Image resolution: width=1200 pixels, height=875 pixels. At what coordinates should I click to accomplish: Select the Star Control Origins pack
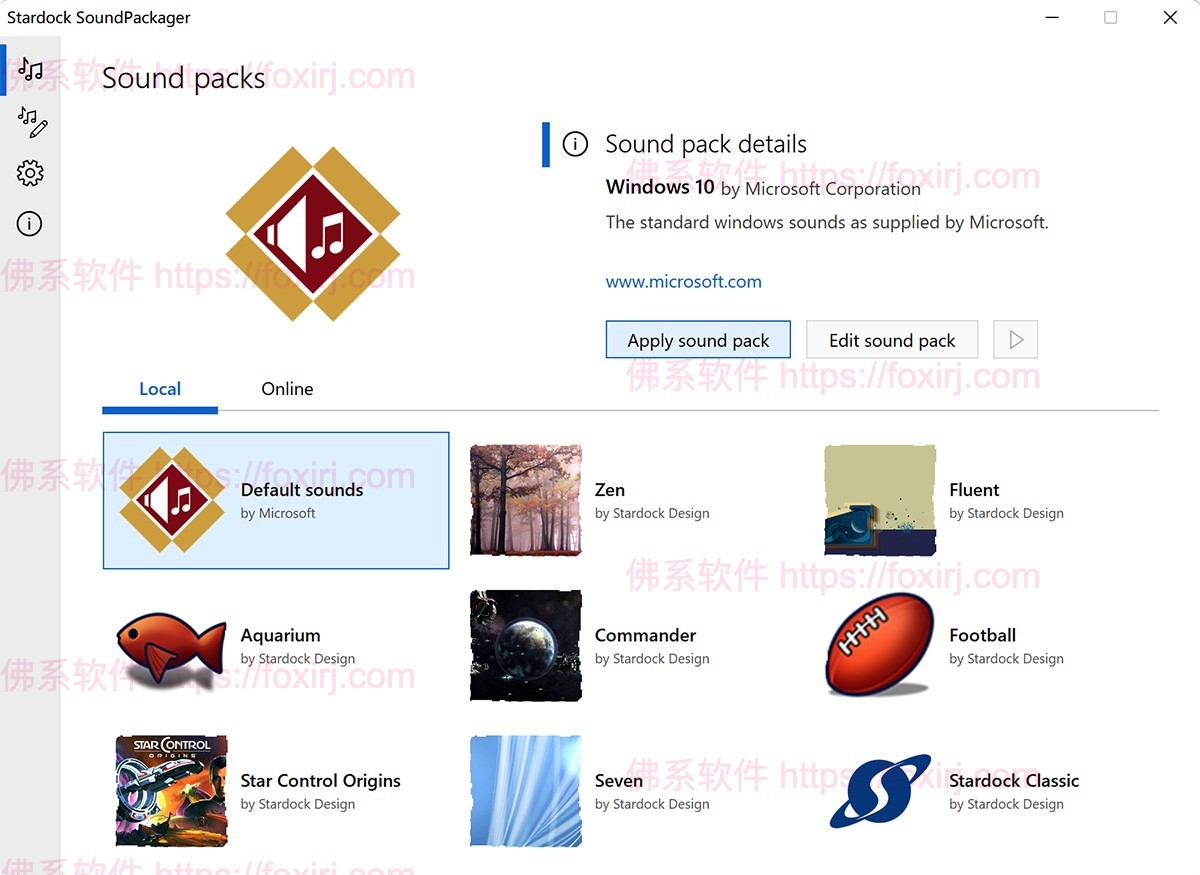coord(276,791)
